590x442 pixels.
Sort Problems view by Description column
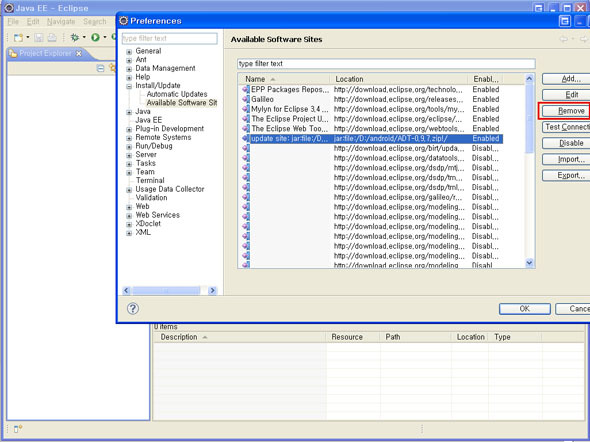click(240, 337)
